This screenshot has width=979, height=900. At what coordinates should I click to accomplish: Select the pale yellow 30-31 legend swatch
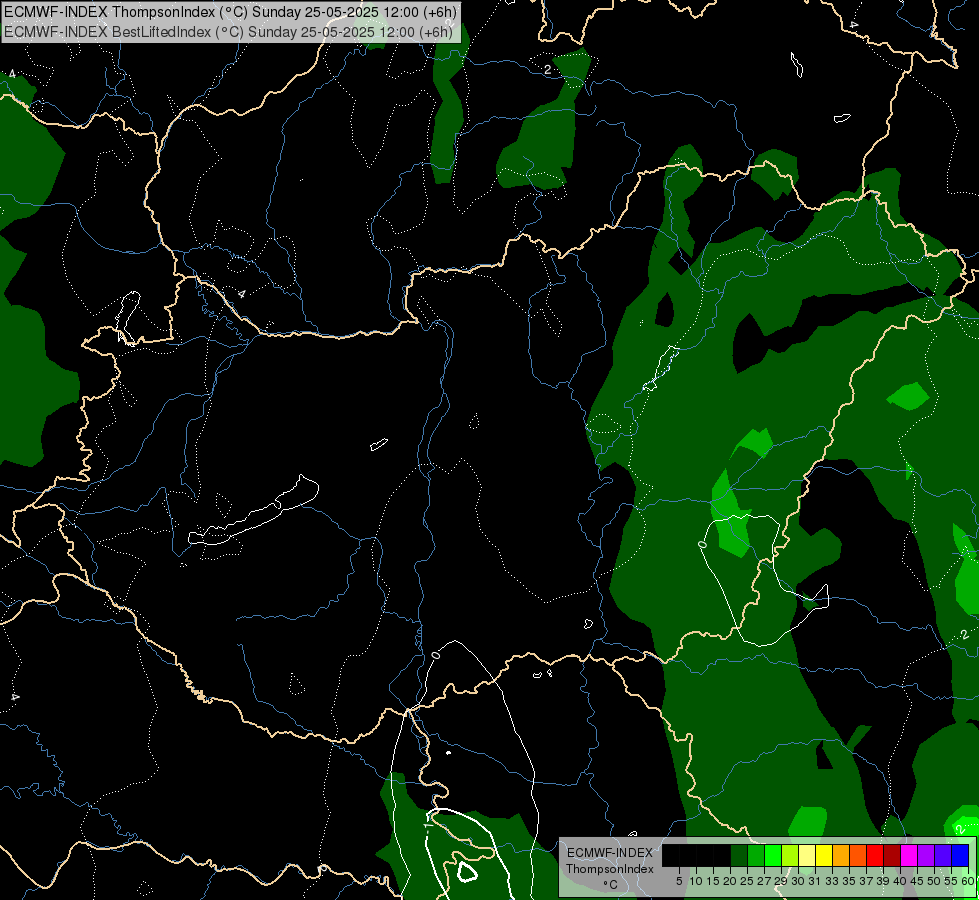pos(807,855)
